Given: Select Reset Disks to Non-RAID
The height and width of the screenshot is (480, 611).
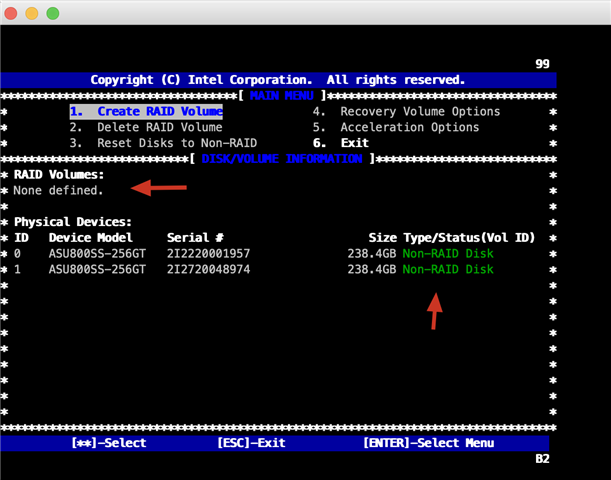Looking at the screenshot, I should 163,143.
